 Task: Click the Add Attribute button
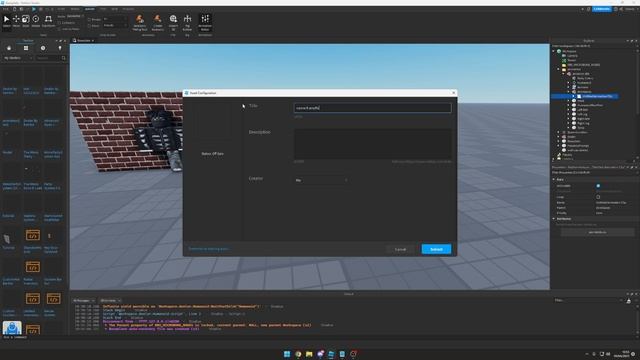pos(597,232)
